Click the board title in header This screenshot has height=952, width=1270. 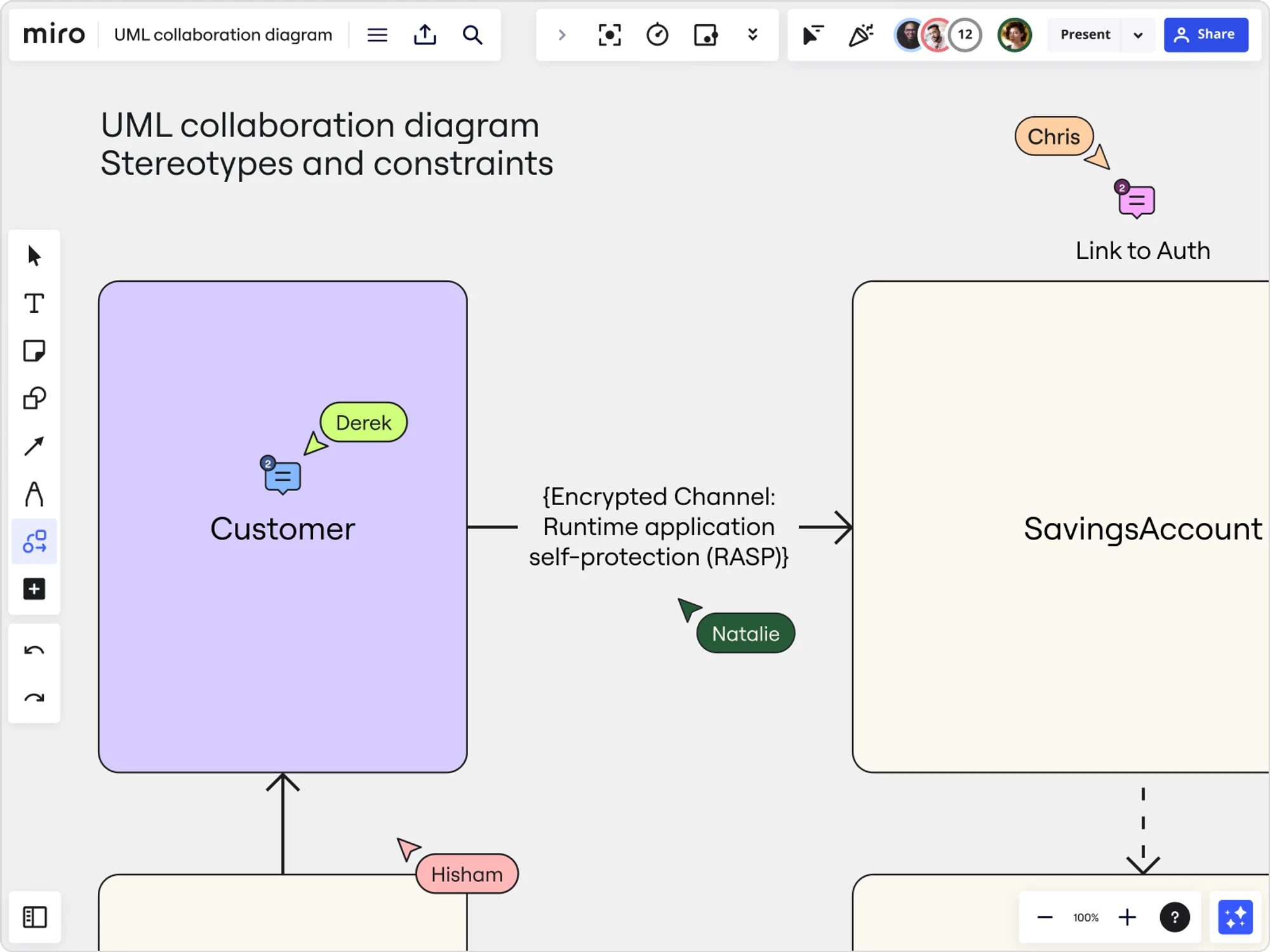point(223,34)
